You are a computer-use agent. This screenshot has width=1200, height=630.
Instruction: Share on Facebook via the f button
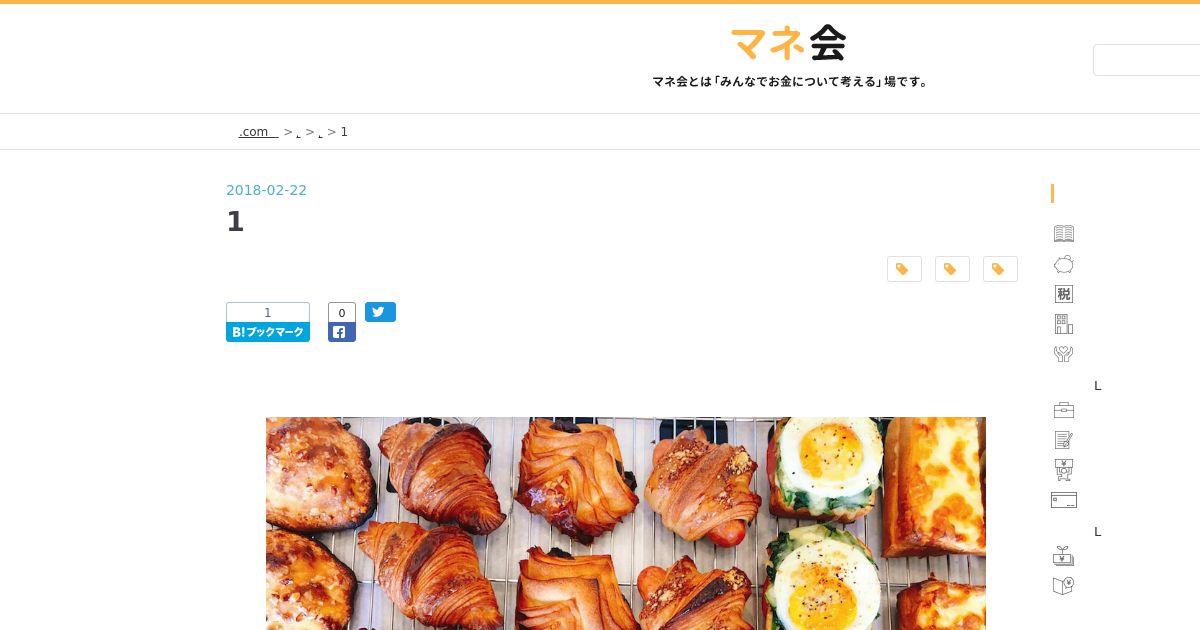[341, 332]
